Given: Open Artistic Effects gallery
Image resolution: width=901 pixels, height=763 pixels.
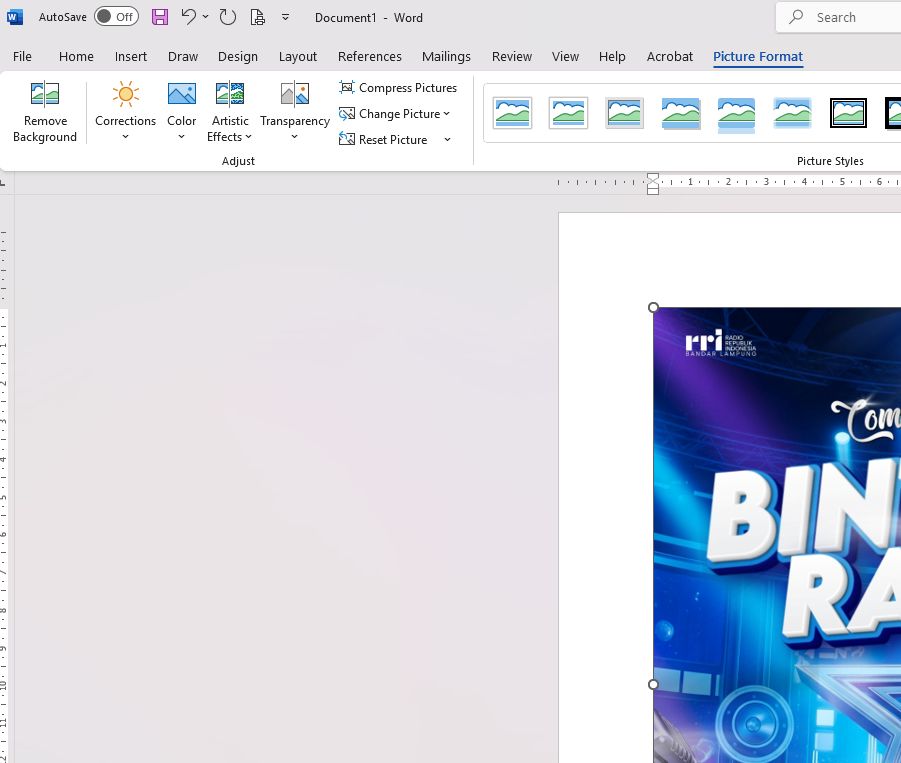Looking at the screenshot, I should (230, 111).
